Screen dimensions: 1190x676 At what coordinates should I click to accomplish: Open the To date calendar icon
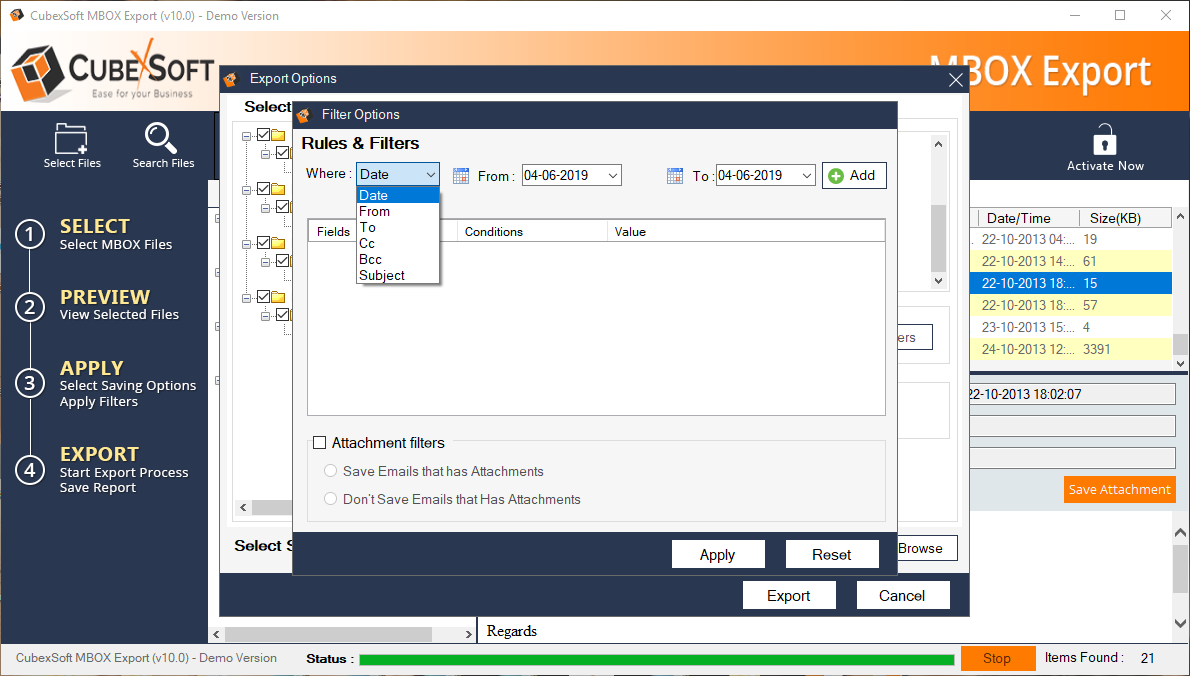coord(675,176)
